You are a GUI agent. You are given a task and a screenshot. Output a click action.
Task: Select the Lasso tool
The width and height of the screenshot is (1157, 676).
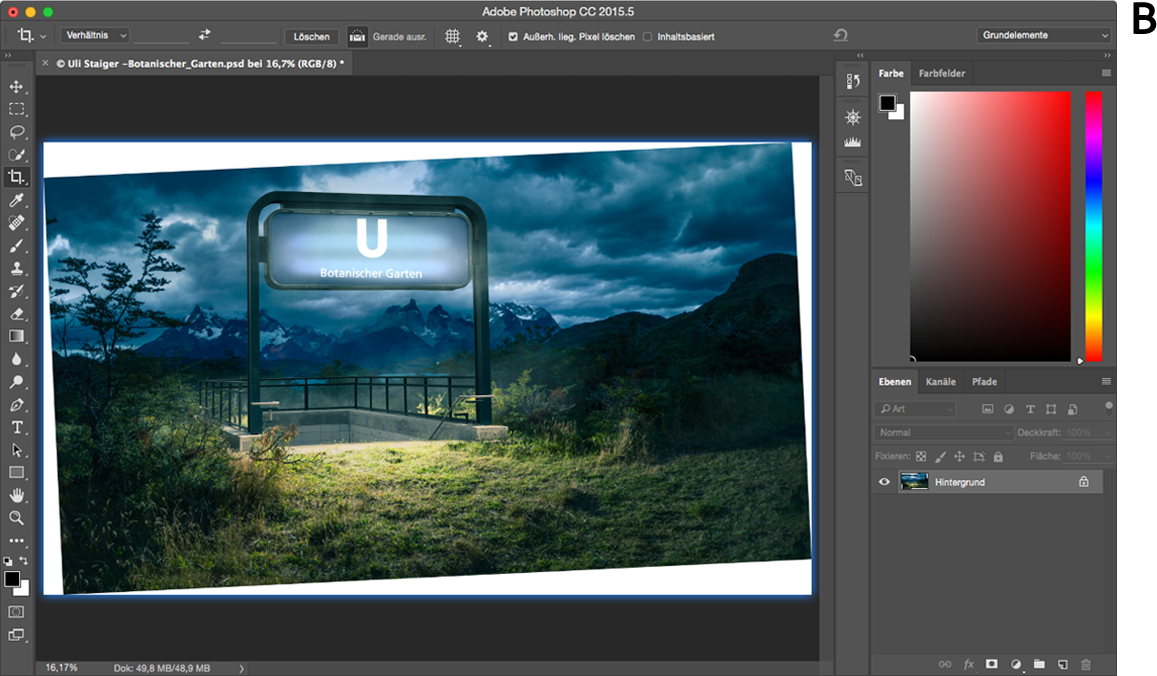[x=16, y=132]
